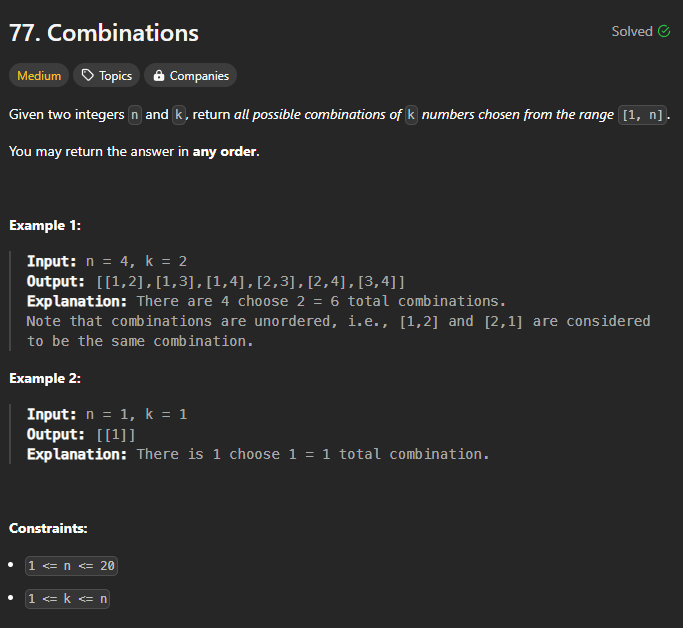Click constraint 1 <= n <= 20
The height and width of the screenshot is (628, 683).
tap(71, 566)
